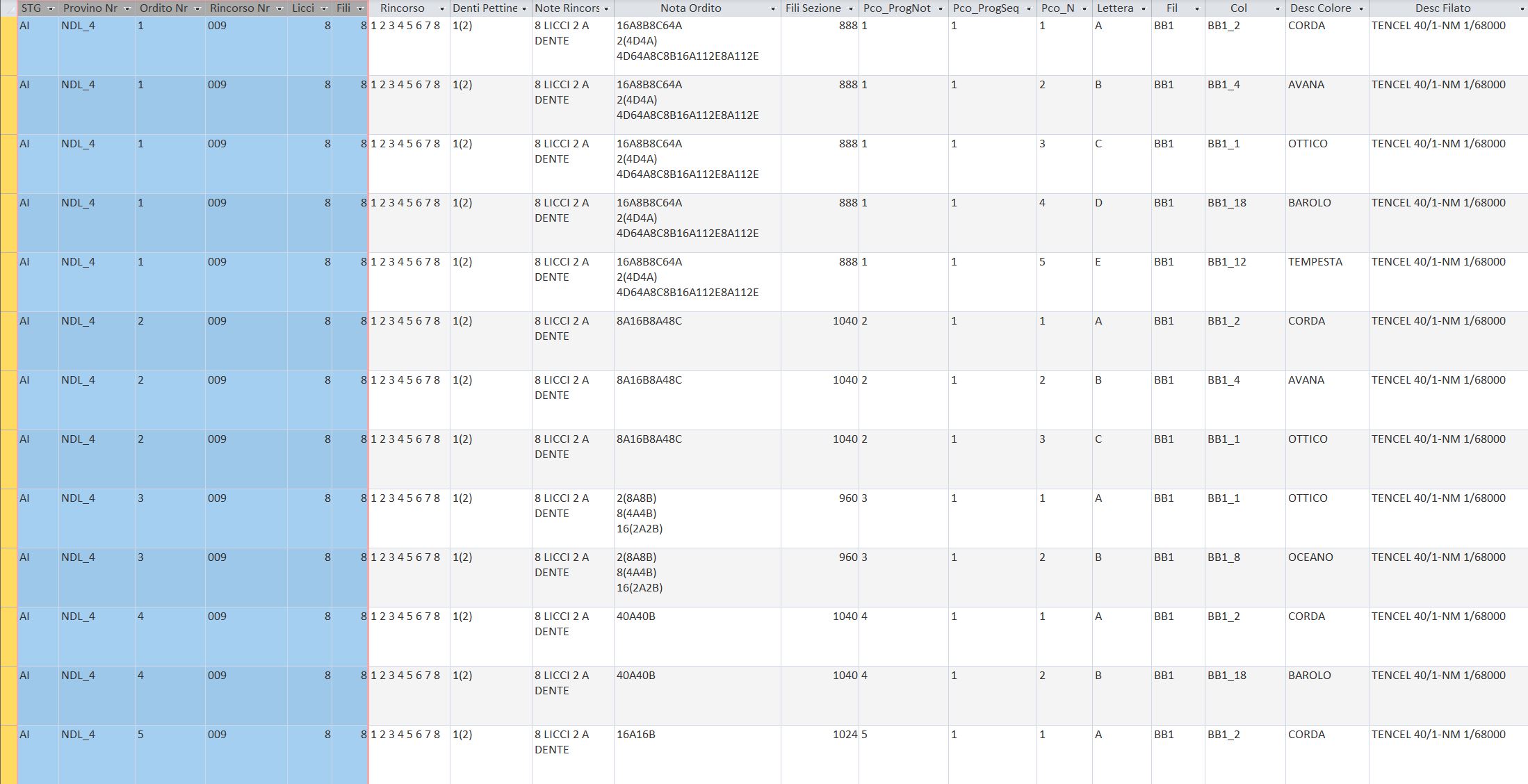The image size is (1528, 784).
Task: Select the Desc Filato column header
Action: [x=1442, y=8]
